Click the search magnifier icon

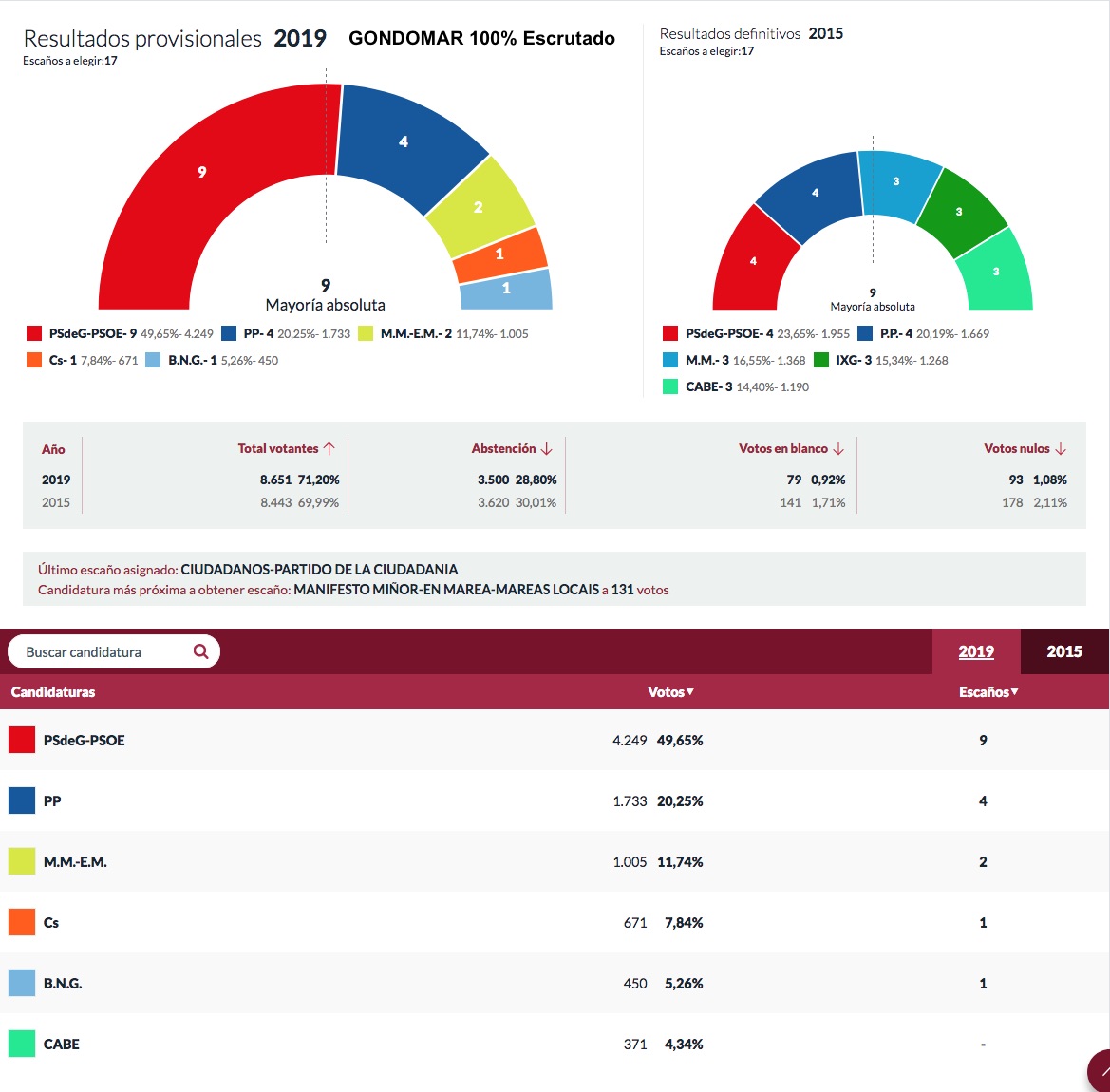click(200, 651)
